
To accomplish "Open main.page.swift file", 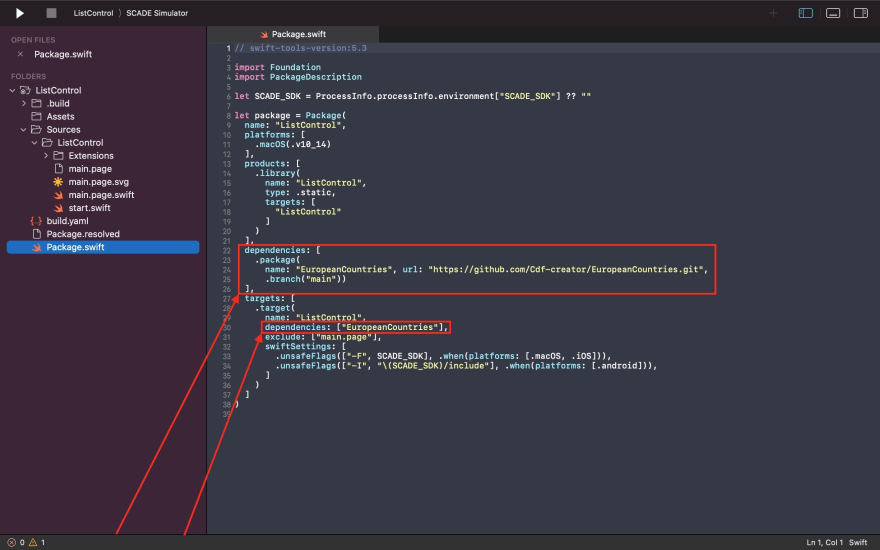I will [x=101, y=195].
